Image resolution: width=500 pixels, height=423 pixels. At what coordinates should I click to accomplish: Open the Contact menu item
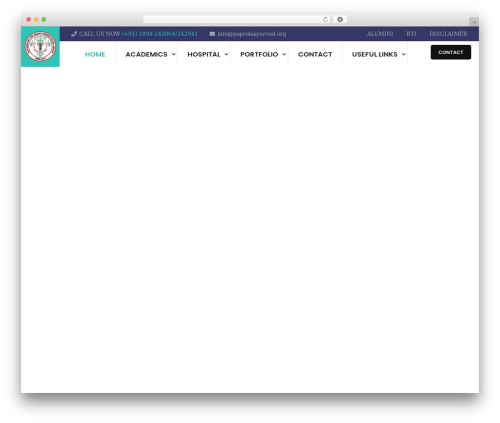pos(315,54)
